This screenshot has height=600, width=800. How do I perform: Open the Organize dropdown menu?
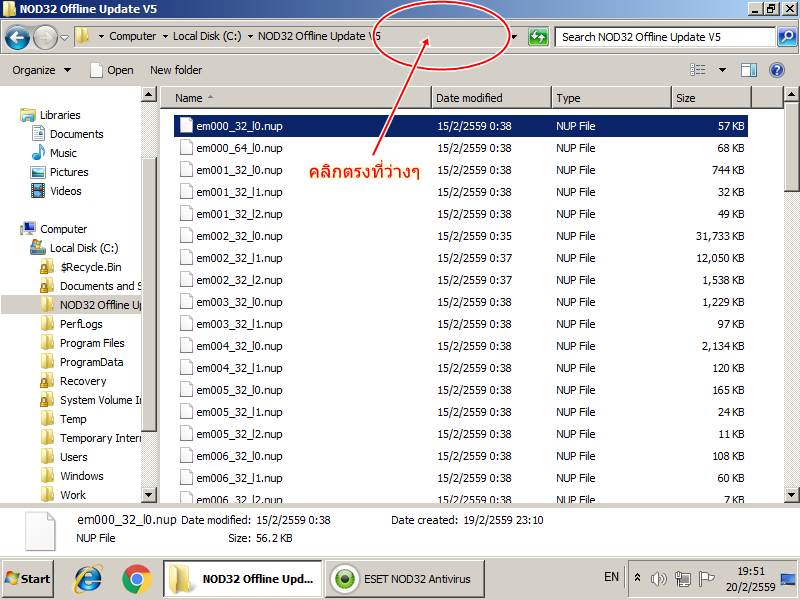41,70
